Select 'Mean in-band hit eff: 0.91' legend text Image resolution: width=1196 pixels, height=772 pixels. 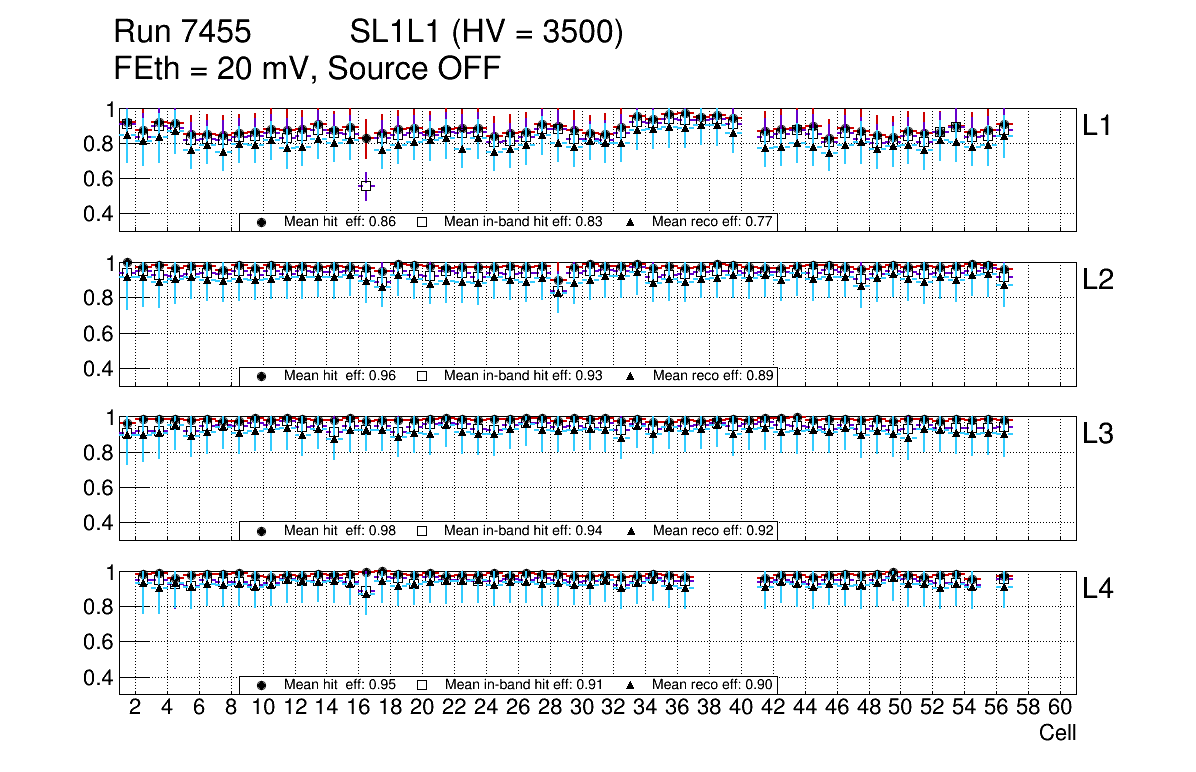pos(523,685)
